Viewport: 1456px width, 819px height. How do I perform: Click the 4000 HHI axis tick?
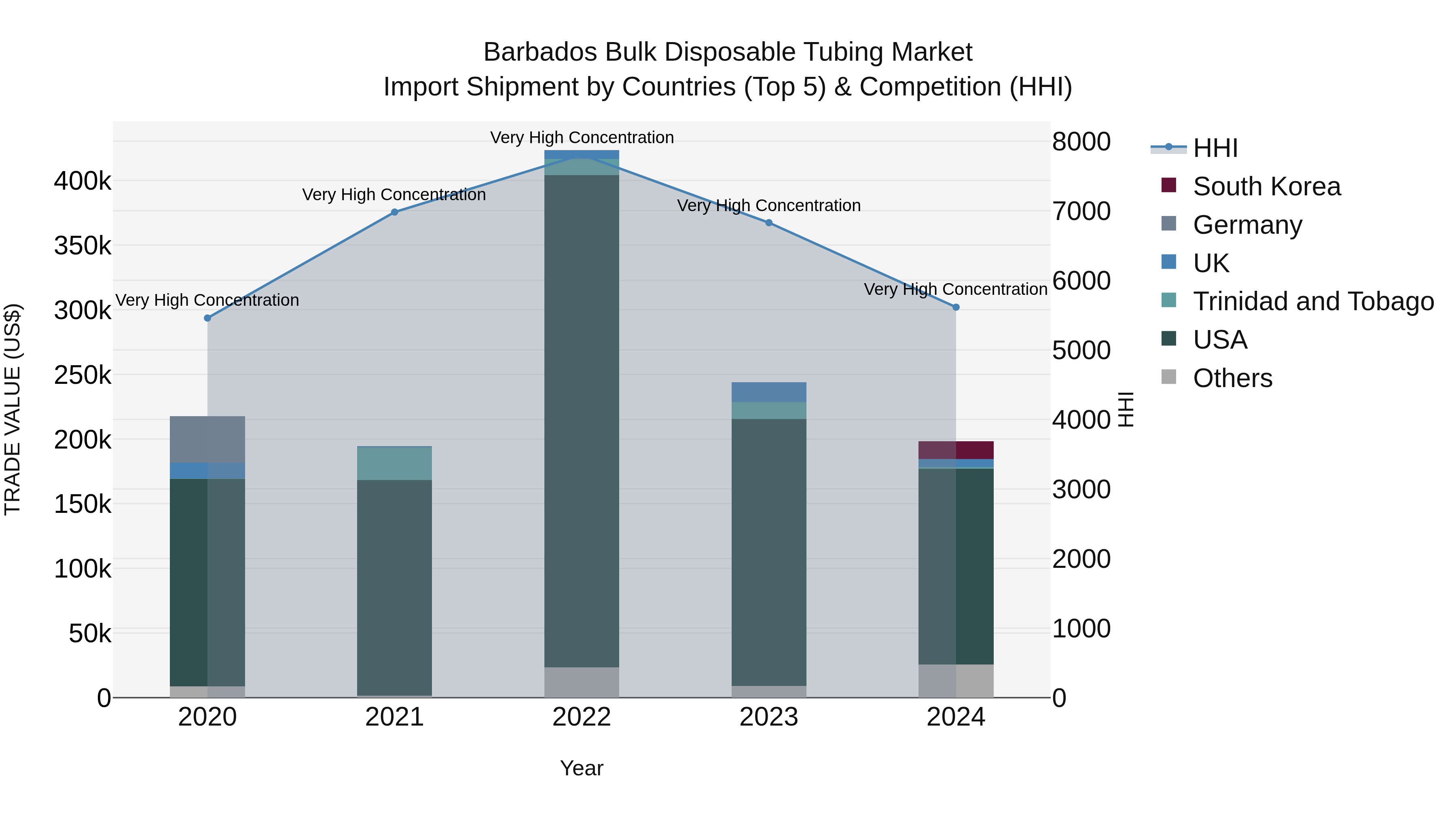[1082, 420]
